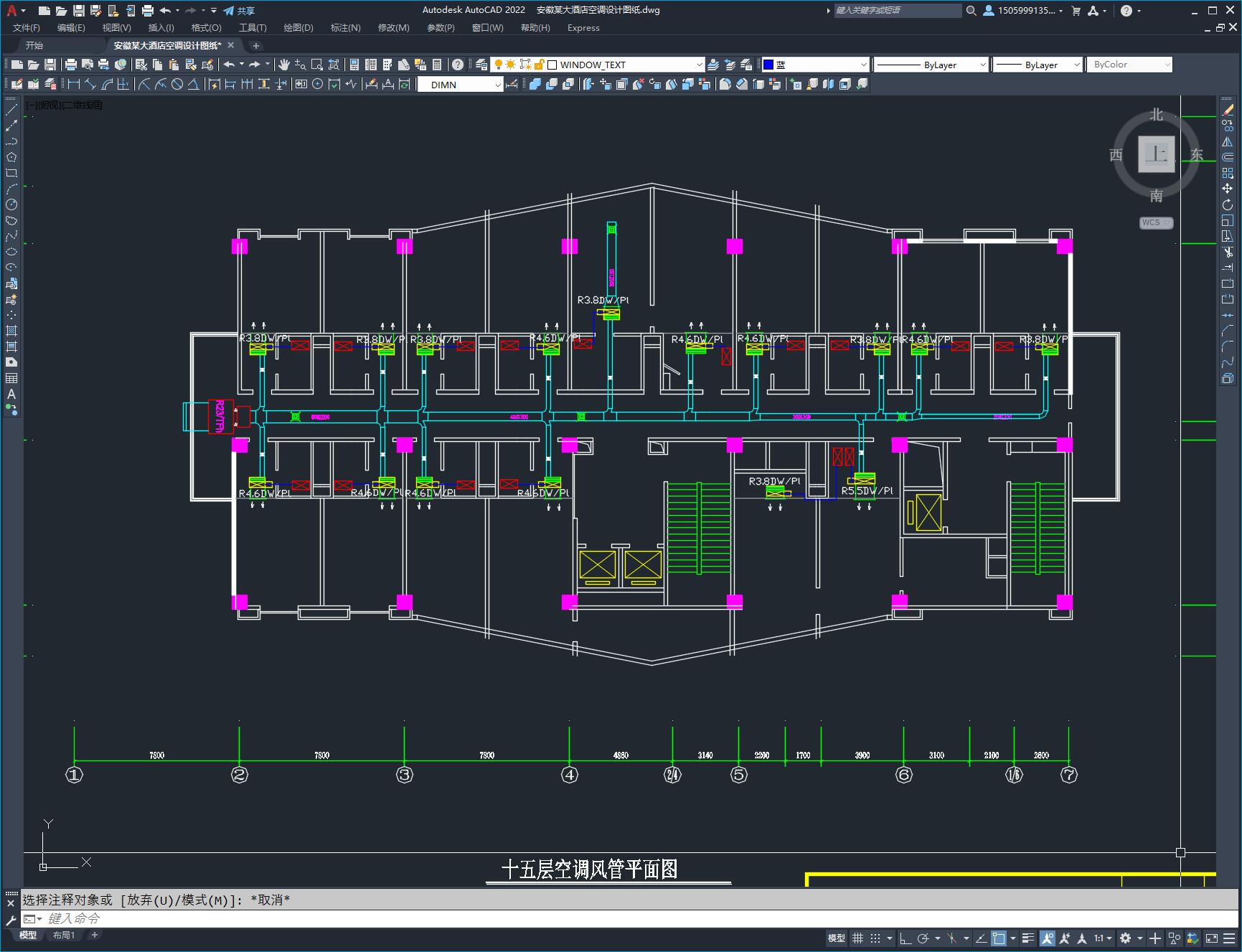Click the keyword search box in title bar
The height and width of the screenshot is (952, 1242).
898,11
